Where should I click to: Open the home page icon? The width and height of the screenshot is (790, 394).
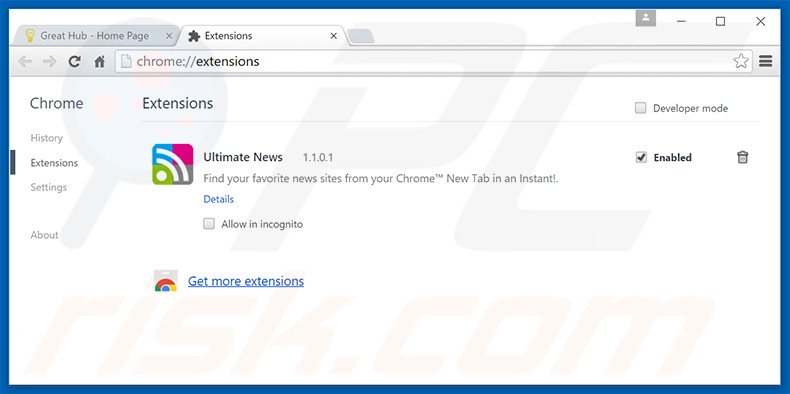[100, 61]
